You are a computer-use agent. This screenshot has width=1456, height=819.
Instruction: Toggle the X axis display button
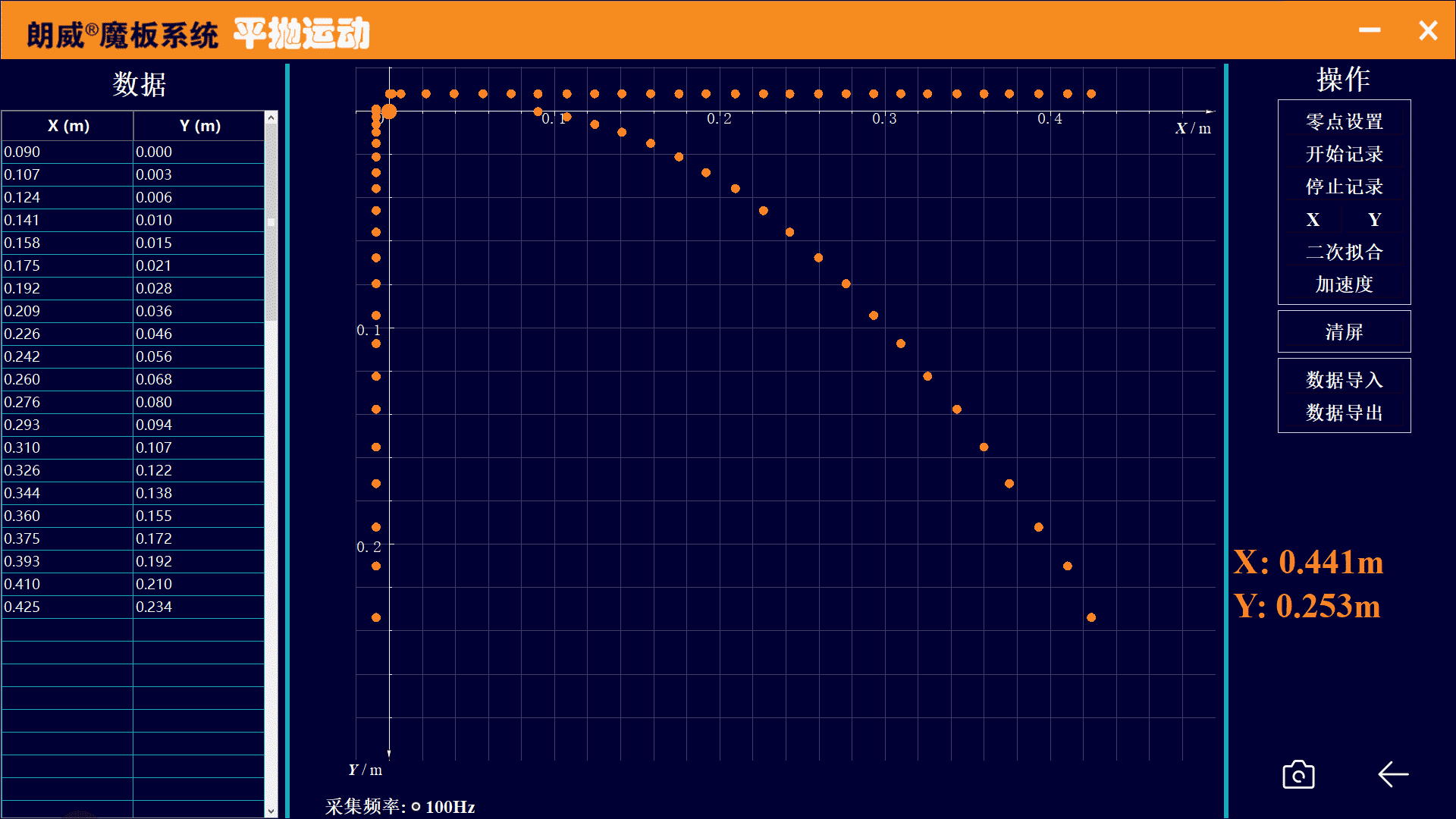(1313, 220)
